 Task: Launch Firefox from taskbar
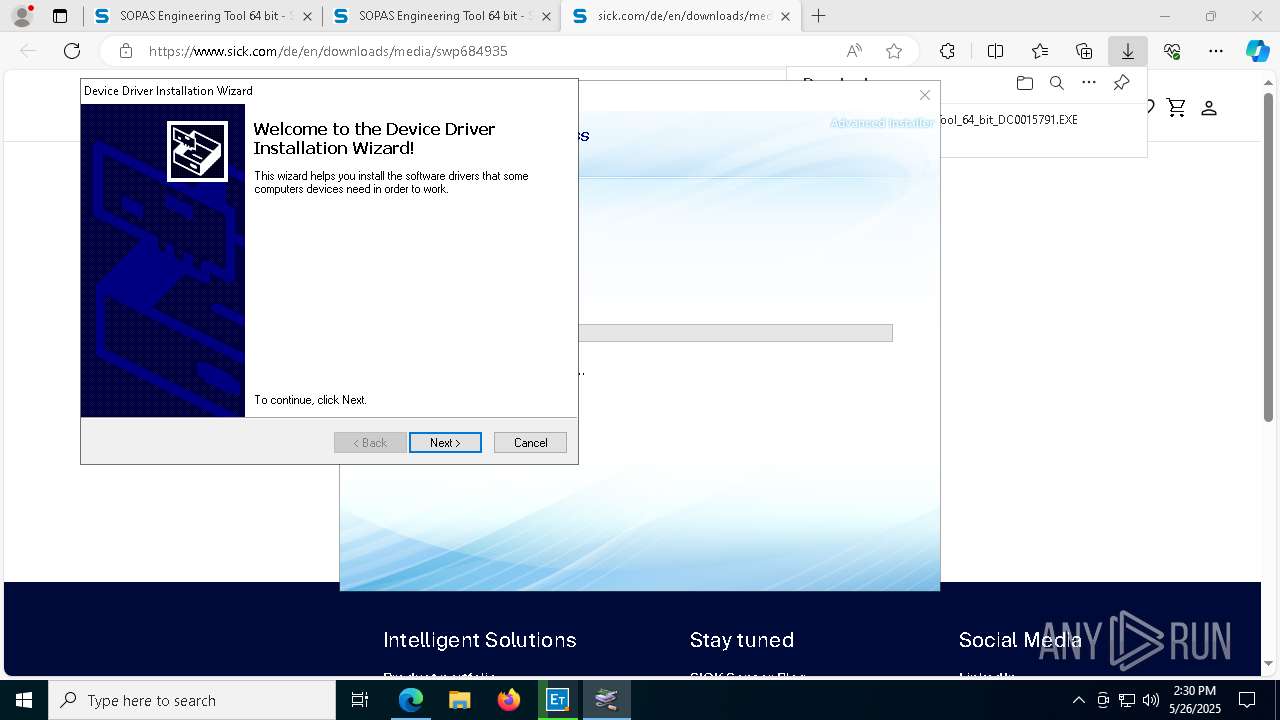(509, 700)
